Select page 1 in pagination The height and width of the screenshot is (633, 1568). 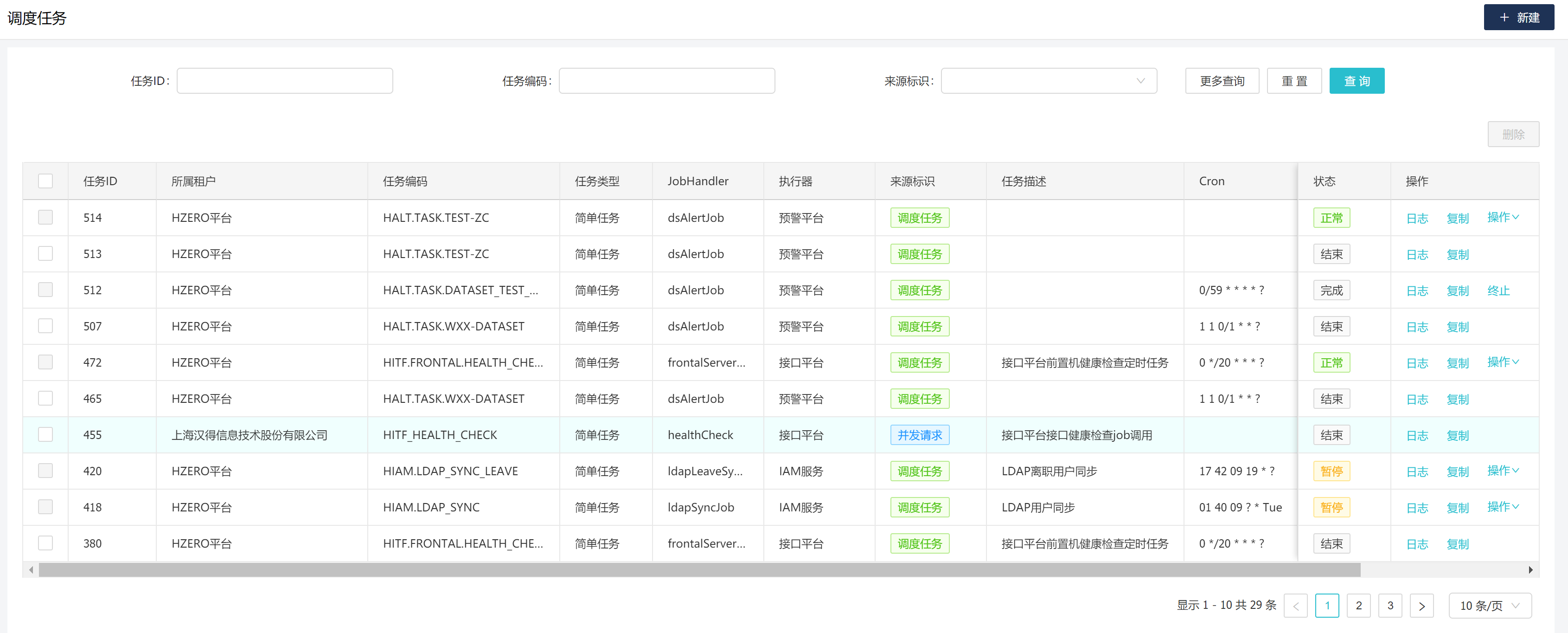click(x=1327, y=606)
